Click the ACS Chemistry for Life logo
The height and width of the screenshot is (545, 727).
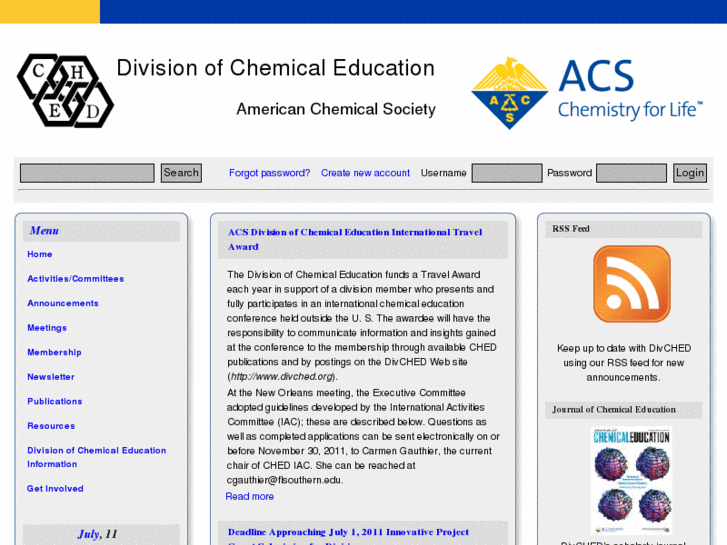(587, 93)
